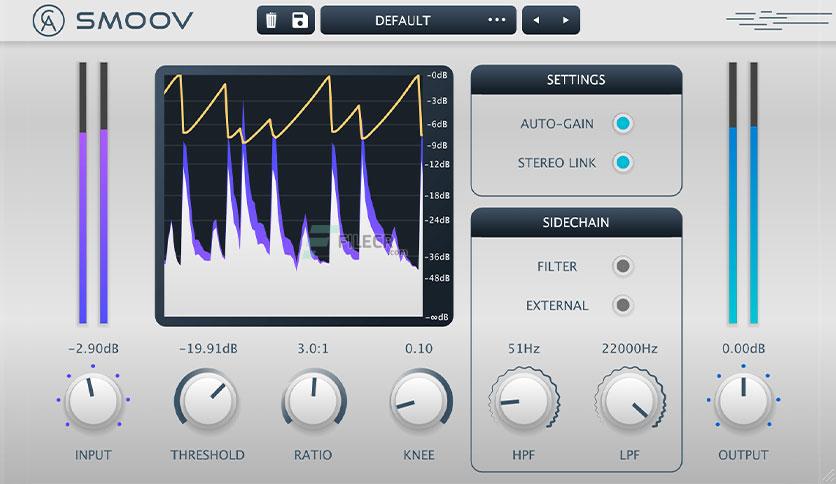Click the SMOOV plugin title
The height and width of the screenshot is (484, 836).
tap(134, 21)
